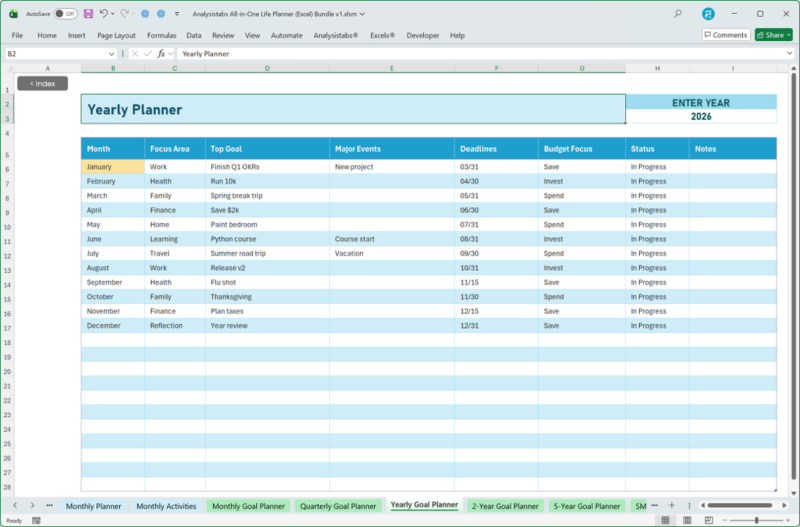Expand the formula bar chevron

pyautogui.click(x=787, y=53)
